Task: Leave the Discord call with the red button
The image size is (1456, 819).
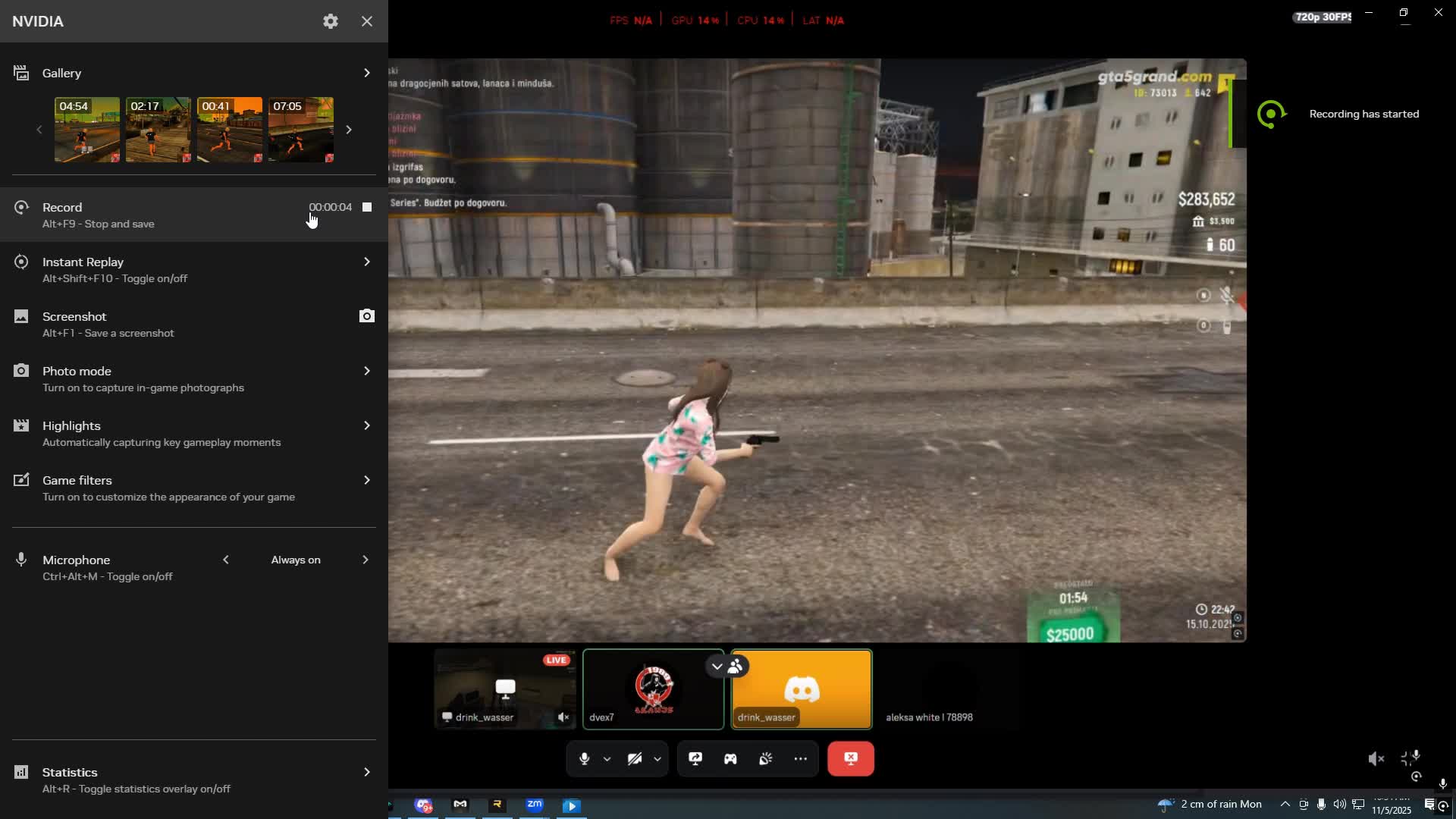Action: click(x=851, y=758)
